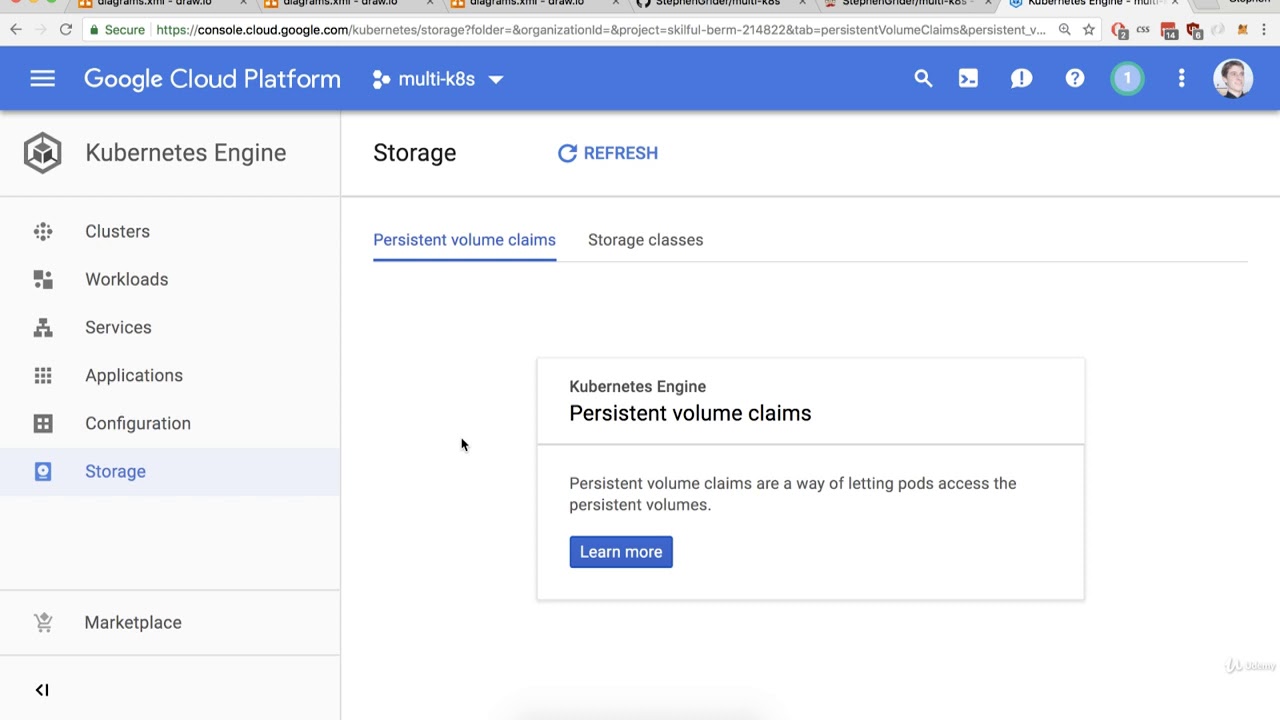This screenshot has width=1280, height=720.
Task: Click the Configuration sidebar icon
Action: click(x=43, y=423)
